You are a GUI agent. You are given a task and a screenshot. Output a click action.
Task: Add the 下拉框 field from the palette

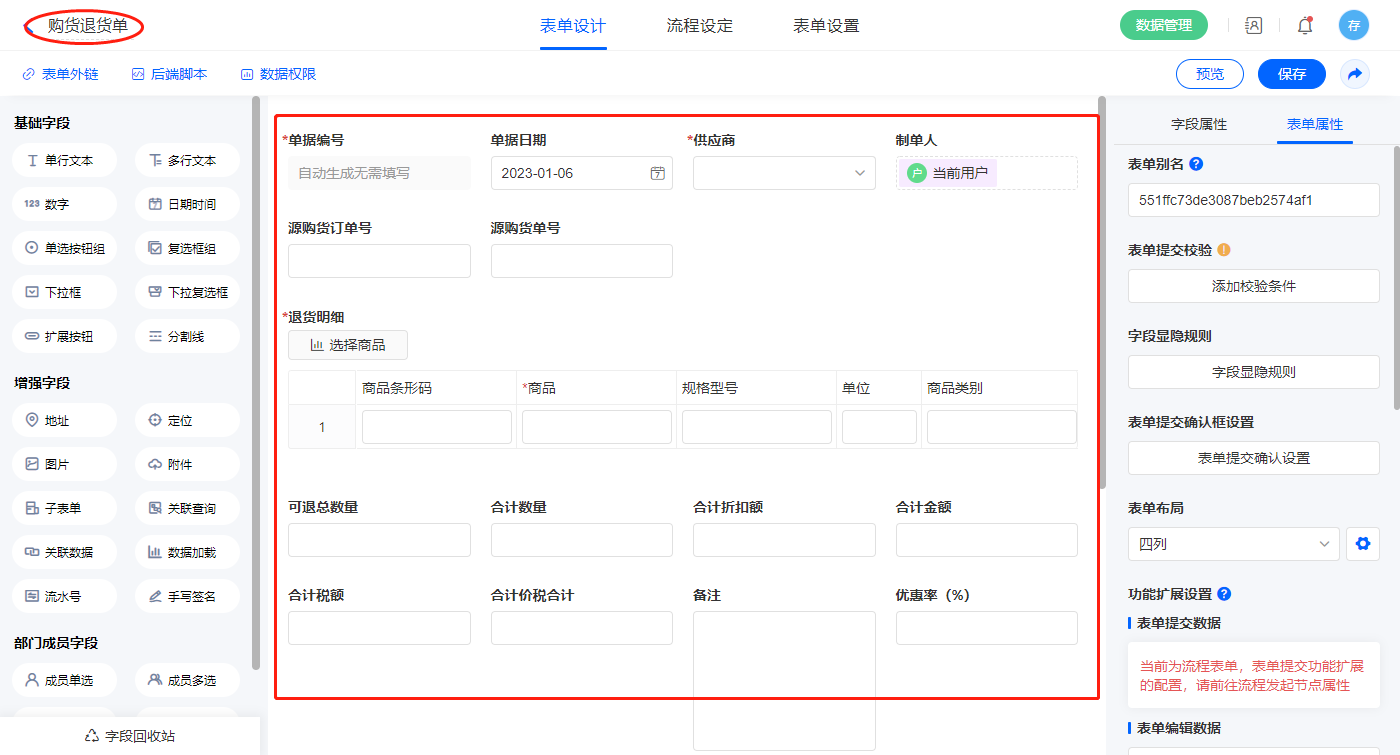coord(65,292)
